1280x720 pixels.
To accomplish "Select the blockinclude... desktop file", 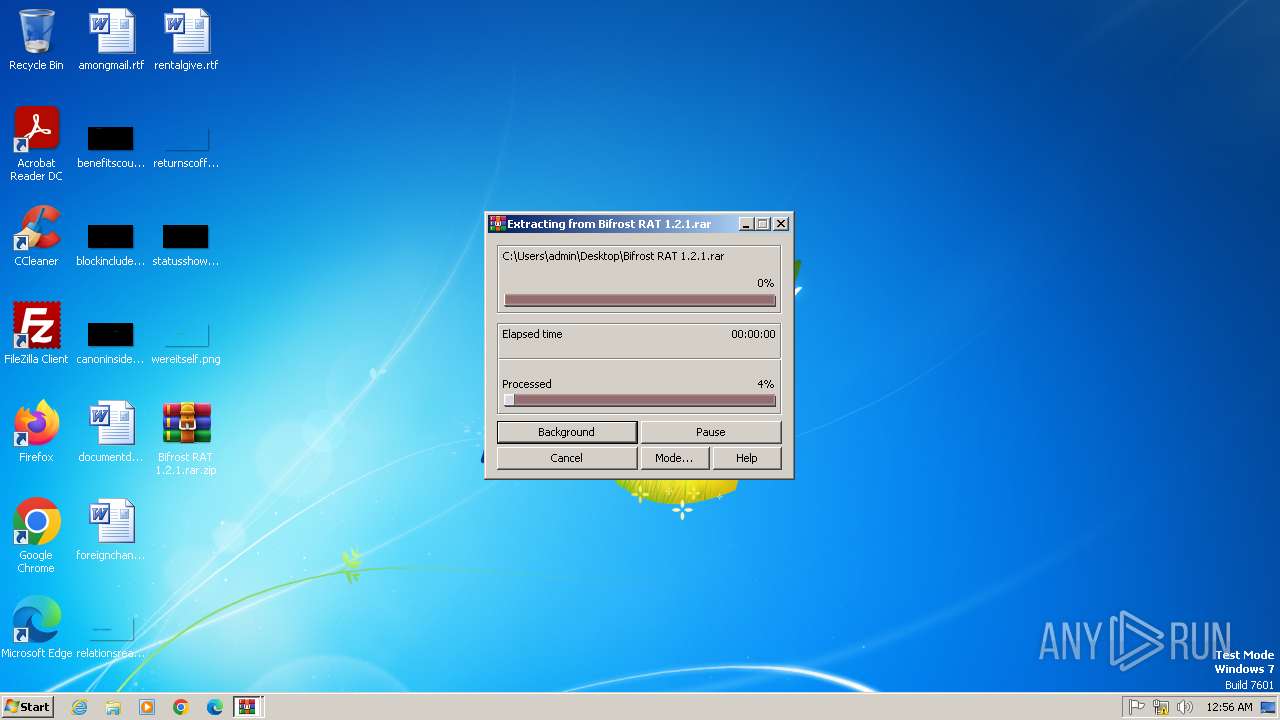I will 111,244.
